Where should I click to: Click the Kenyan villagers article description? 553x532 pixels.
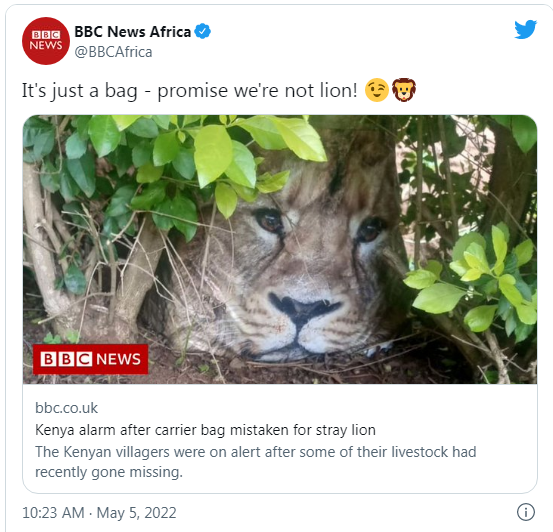(256, 461)
